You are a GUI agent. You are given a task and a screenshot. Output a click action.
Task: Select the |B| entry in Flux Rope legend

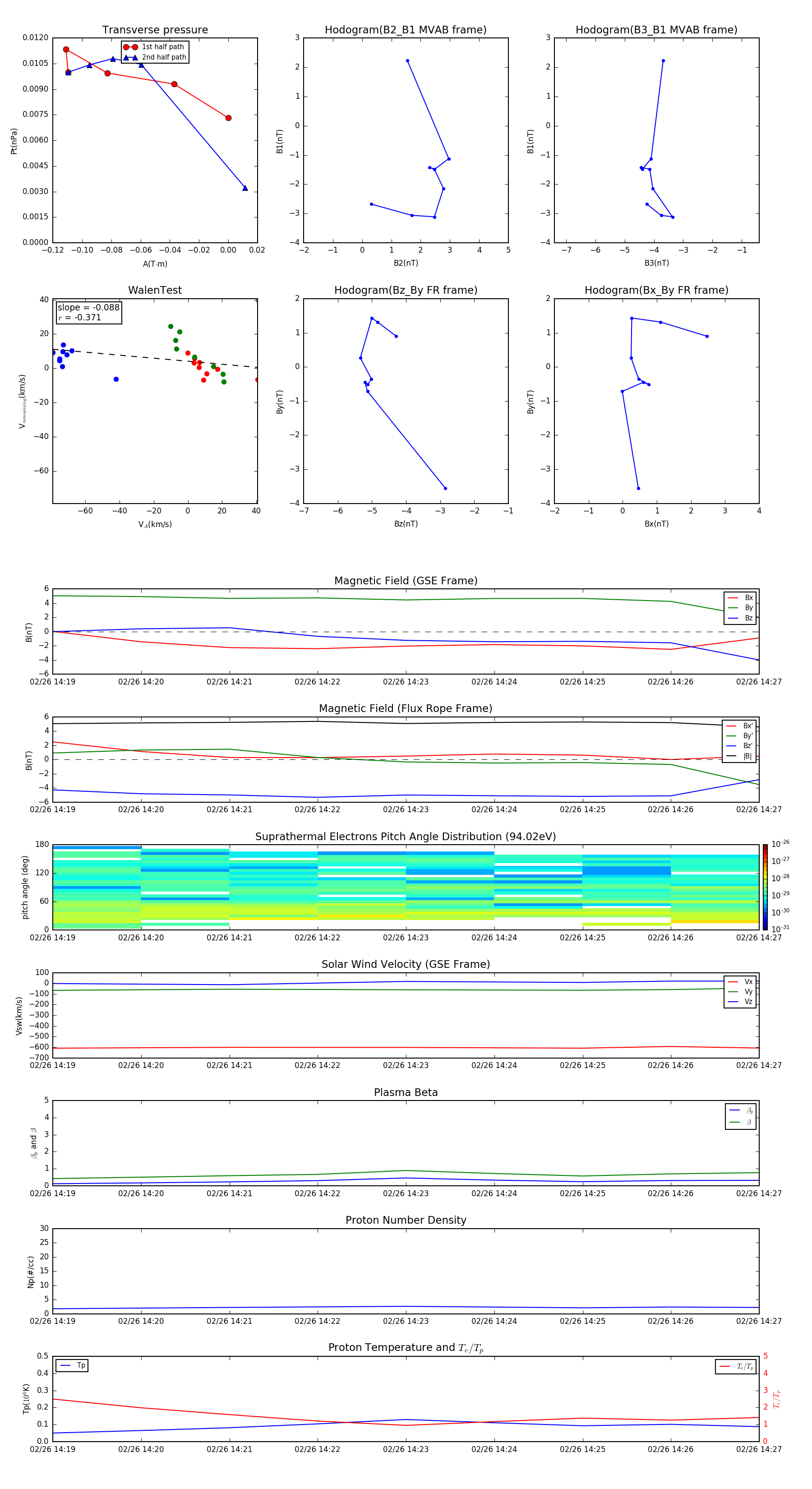tap(740, 756)
